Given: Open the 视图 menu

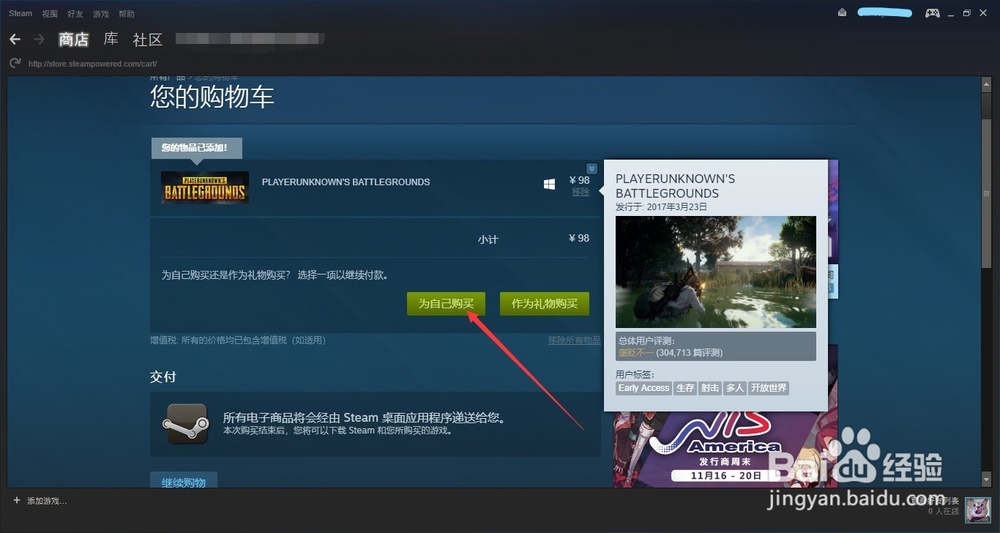Looking at the screenshot, I should click(50, 13).
